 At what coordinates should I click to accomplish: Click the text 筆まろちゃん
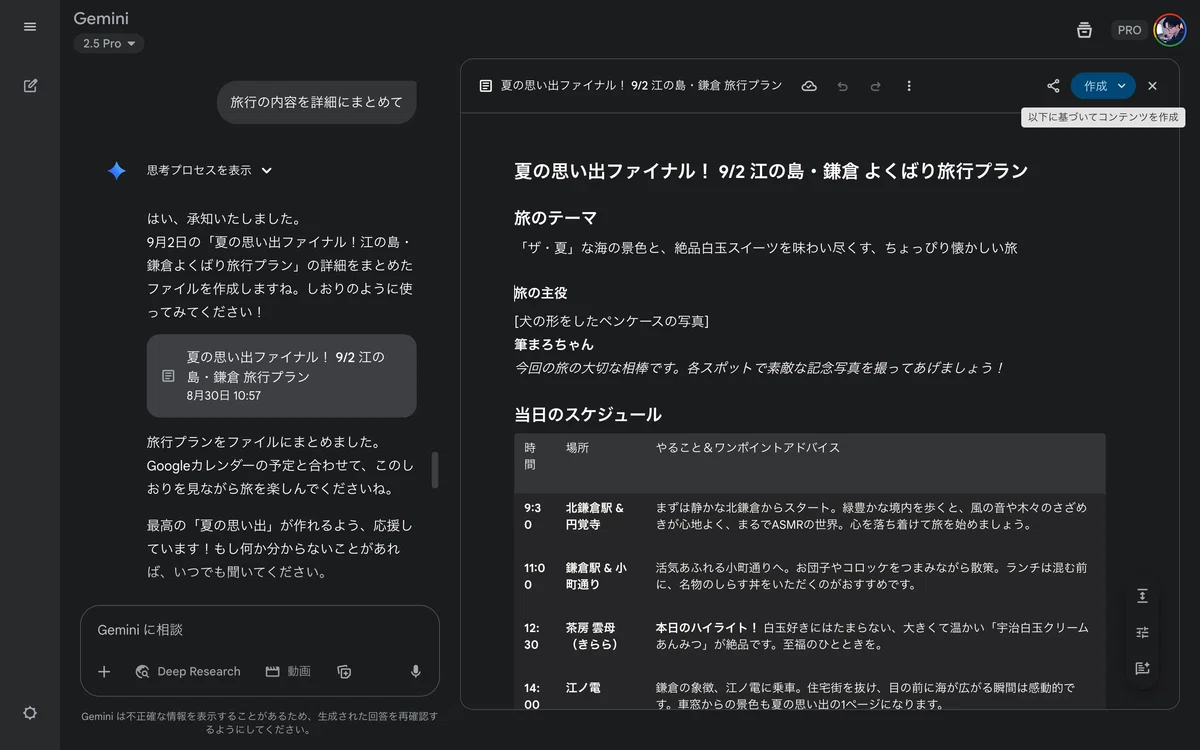(x=554, y=344)
